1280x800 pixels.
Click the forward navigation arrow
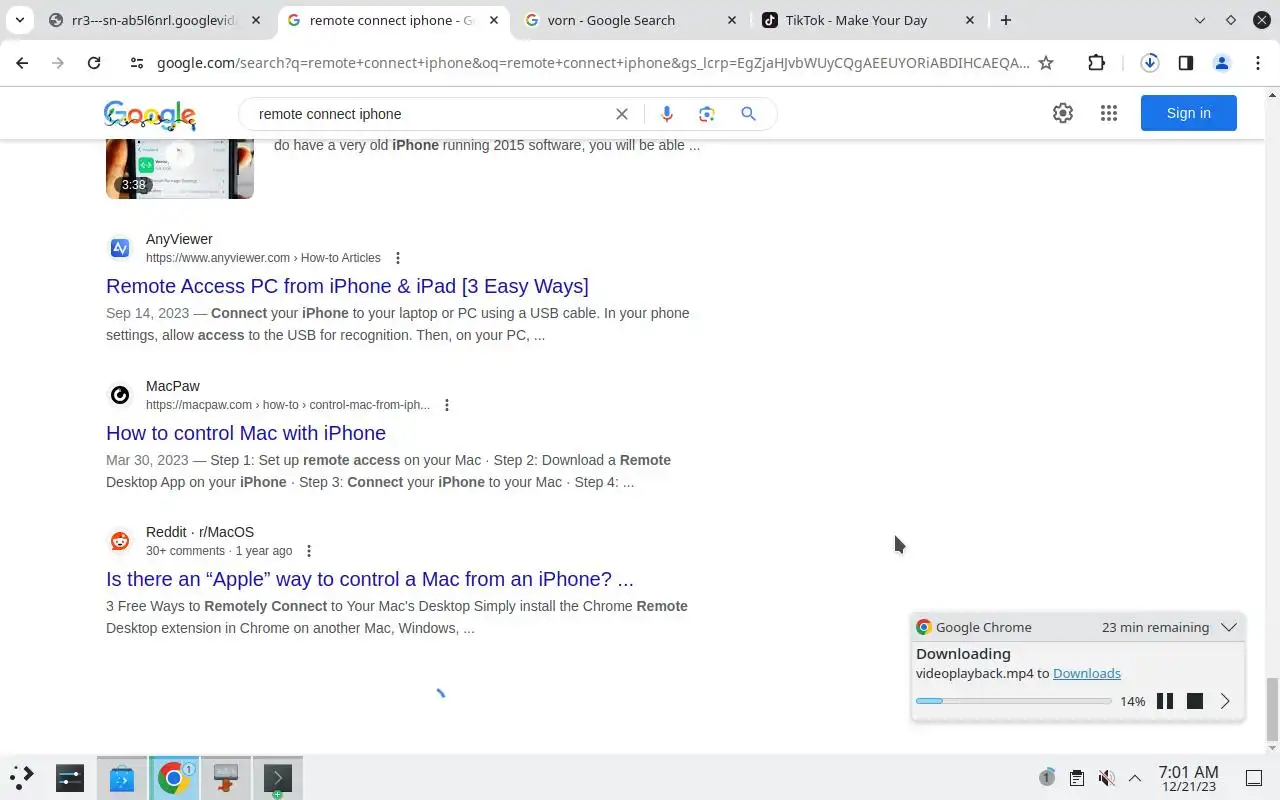(x=58, y=63)
